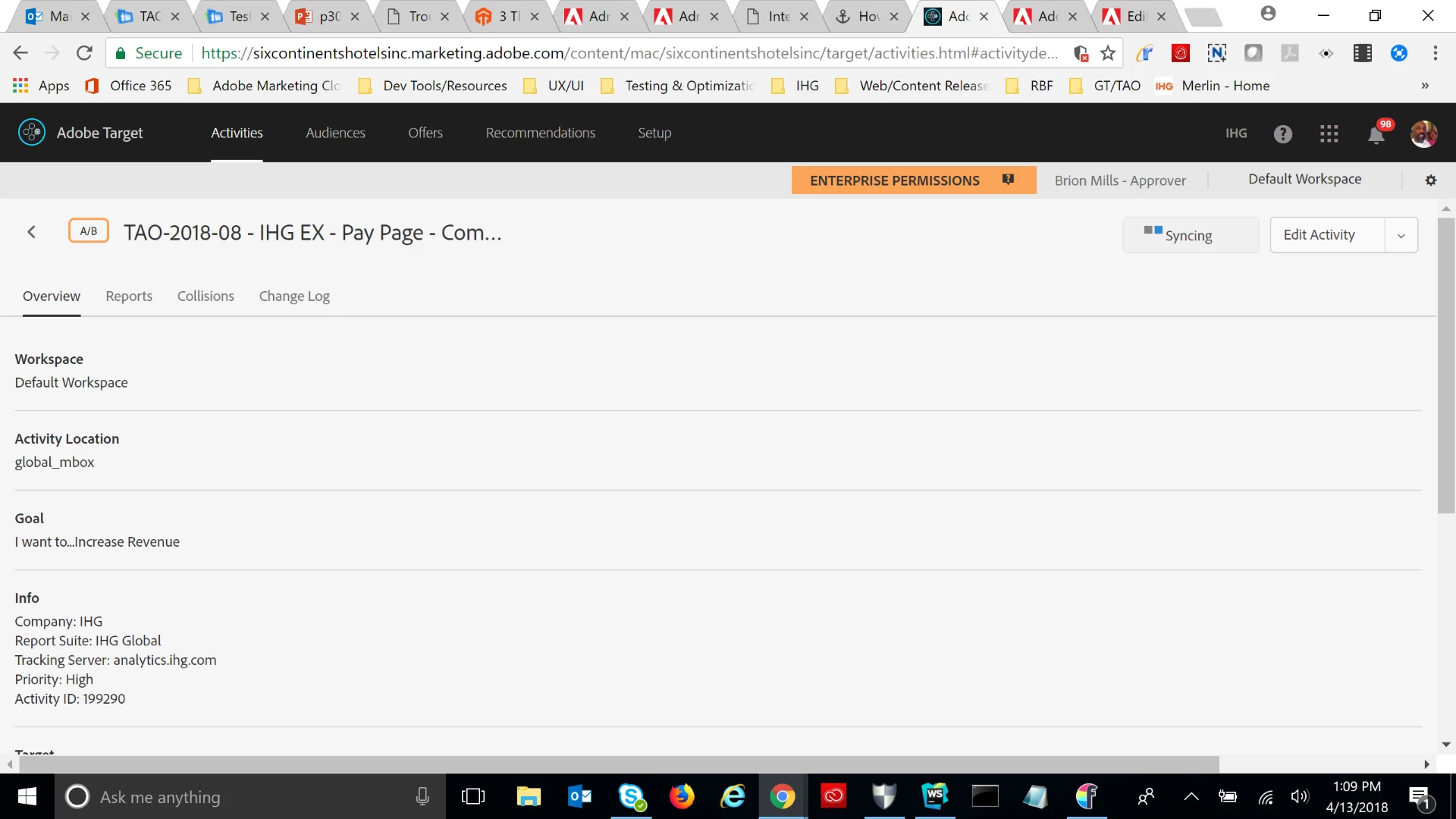Click the user profile avatar
Image resolution: width=1456 pixels, height=819 pixels.
tap(1423, 134)
